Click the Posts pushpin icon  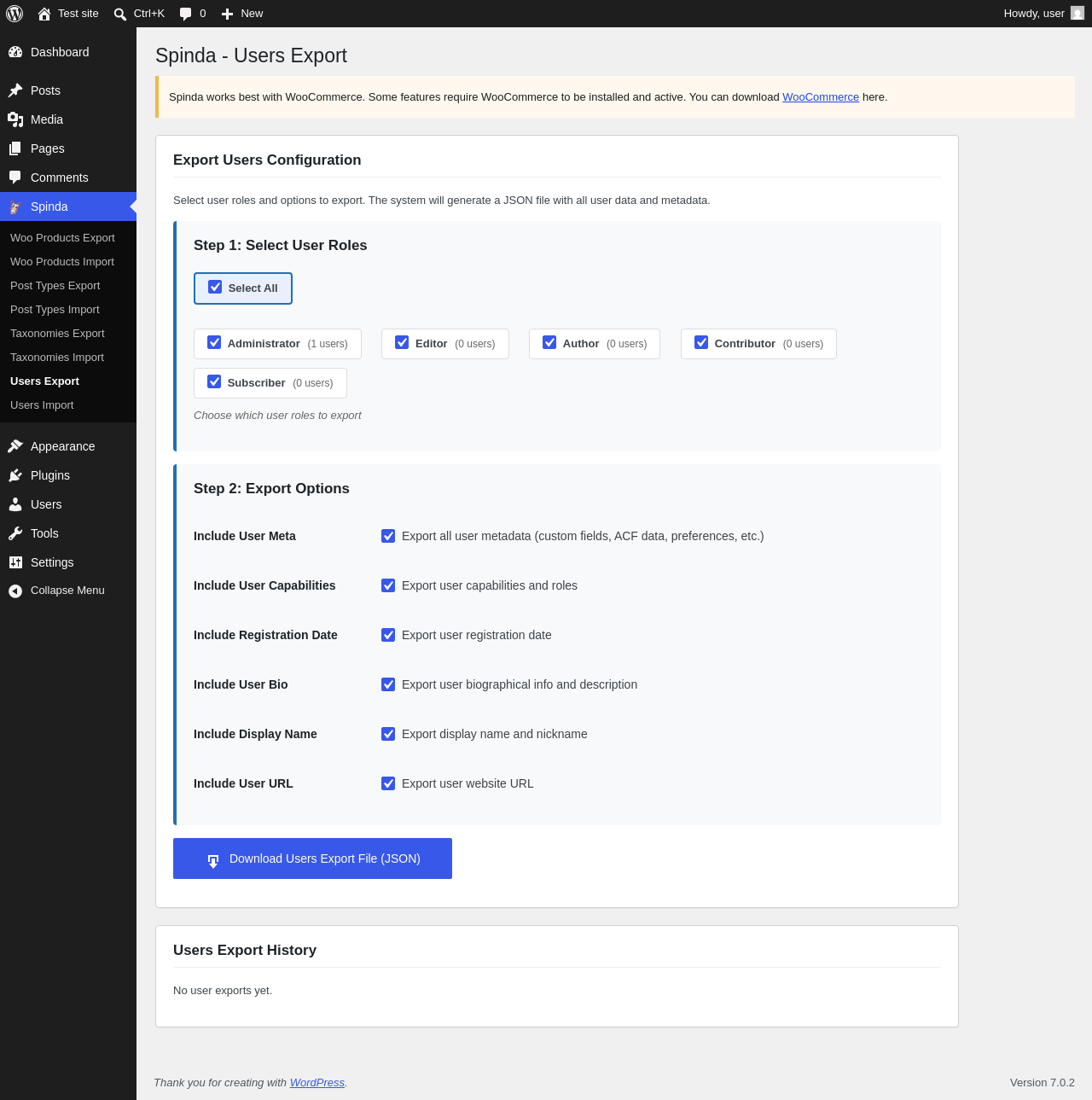pyautogui.click(x=15, y=90)
